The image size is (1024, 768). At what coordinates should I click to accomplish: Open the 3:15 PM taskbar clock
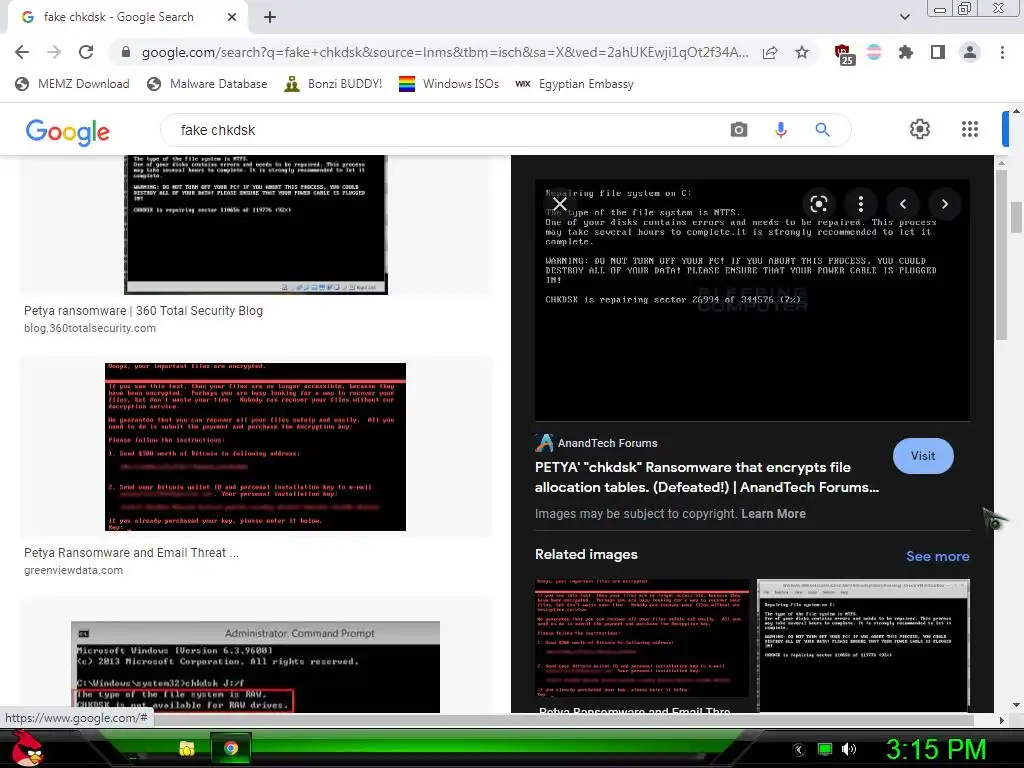pyautogui.click(x=936, y=749)
